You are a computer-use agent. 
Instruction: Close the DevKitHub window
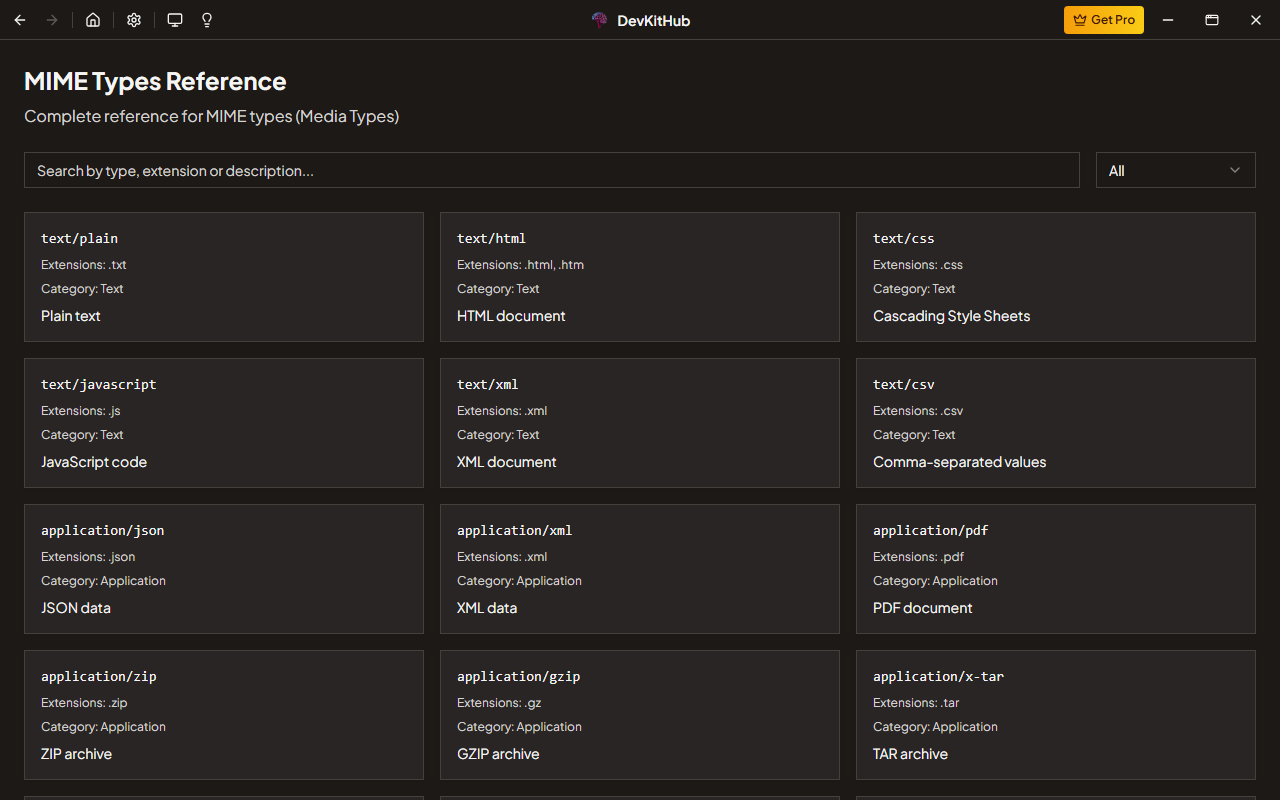point(1256,20)
